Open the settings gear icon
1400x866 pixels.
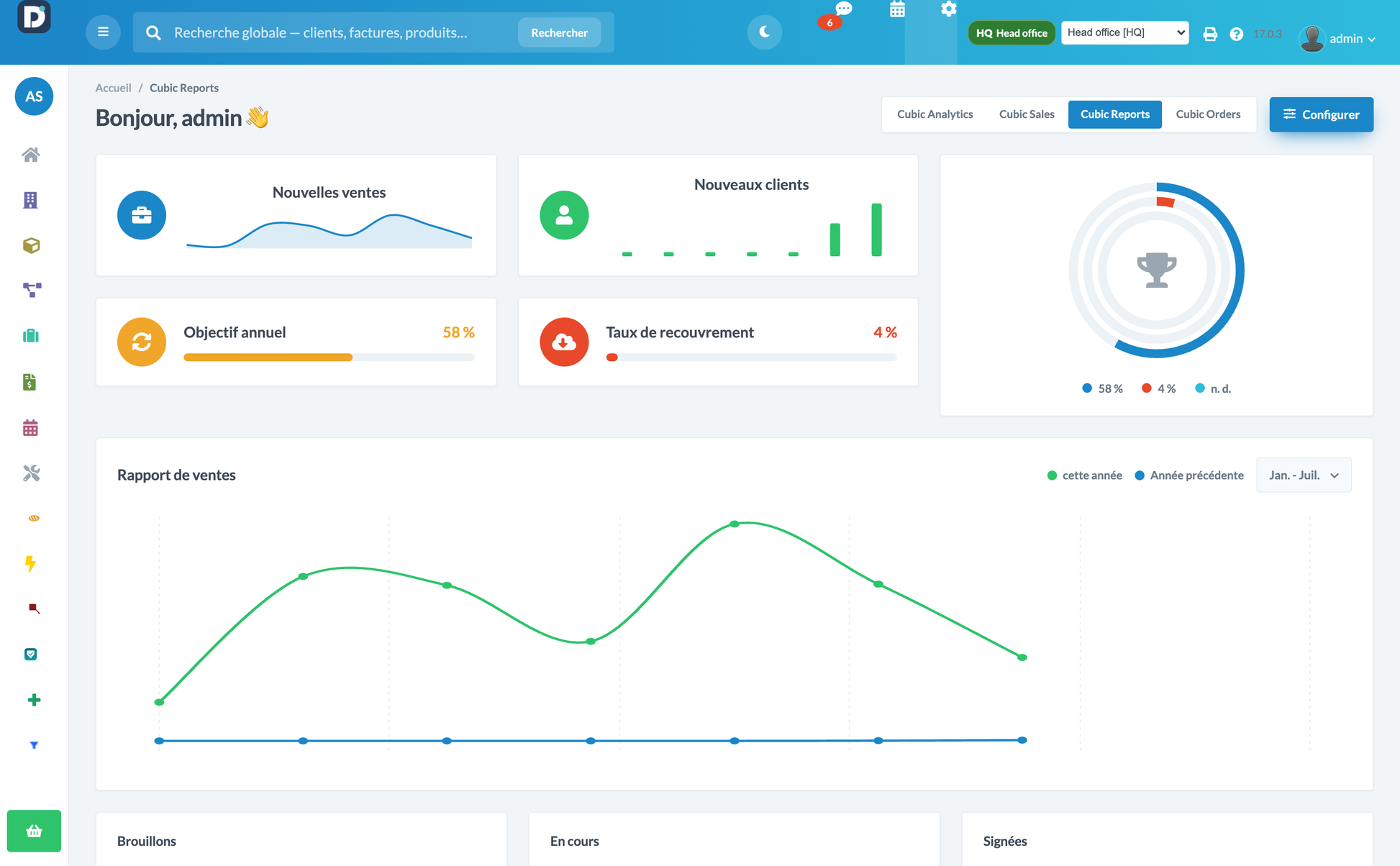948,9
